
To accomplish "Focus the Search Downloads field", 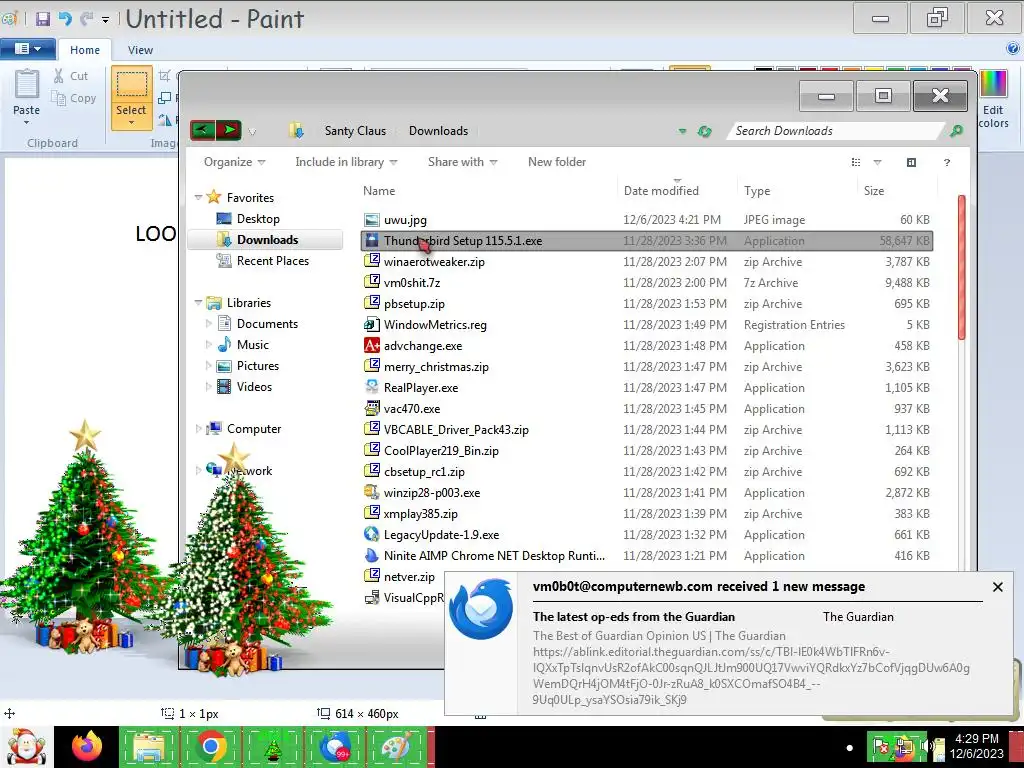I will click(836, 131).
